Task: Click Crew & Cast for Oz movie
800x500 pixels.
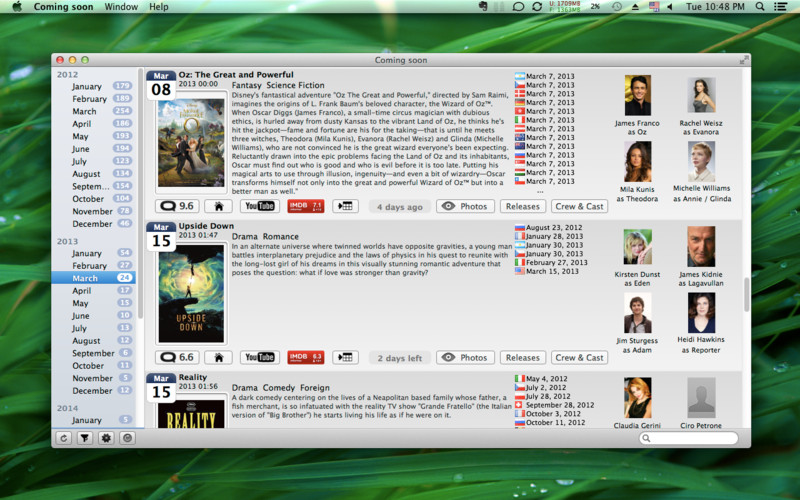Action: tap(579, 206)
